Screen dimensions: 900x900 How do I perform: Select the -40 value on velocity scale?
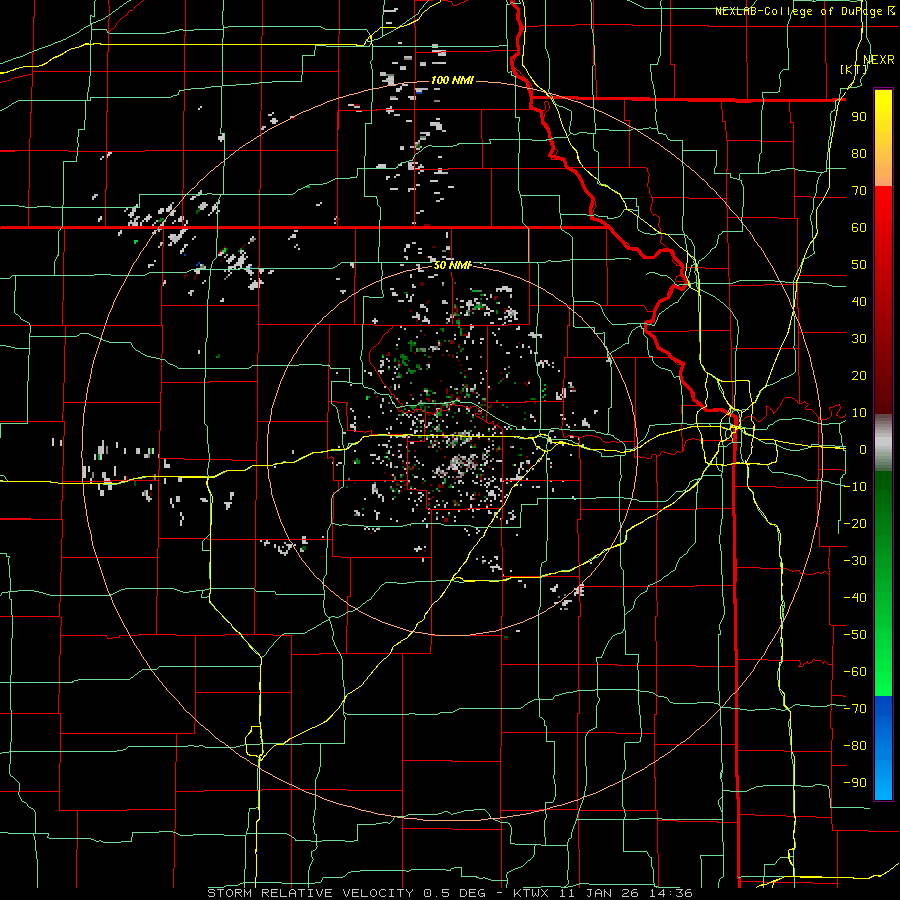855,597
